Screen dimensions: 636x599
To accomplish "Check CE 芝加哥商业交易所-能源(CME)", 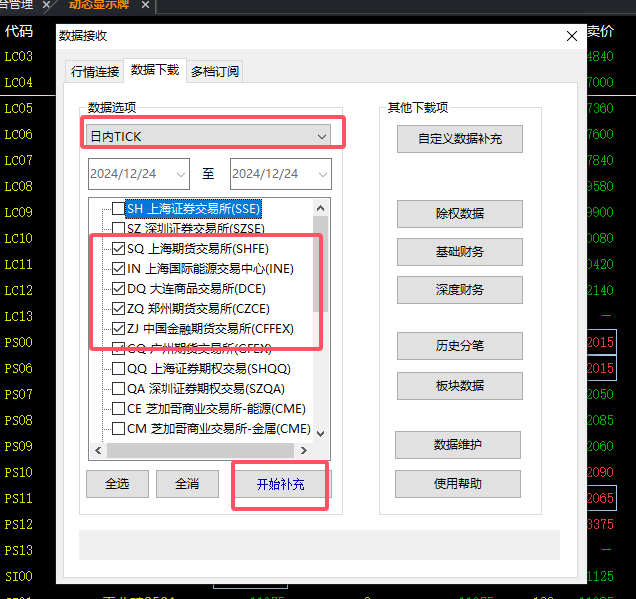I will (118, 408).
